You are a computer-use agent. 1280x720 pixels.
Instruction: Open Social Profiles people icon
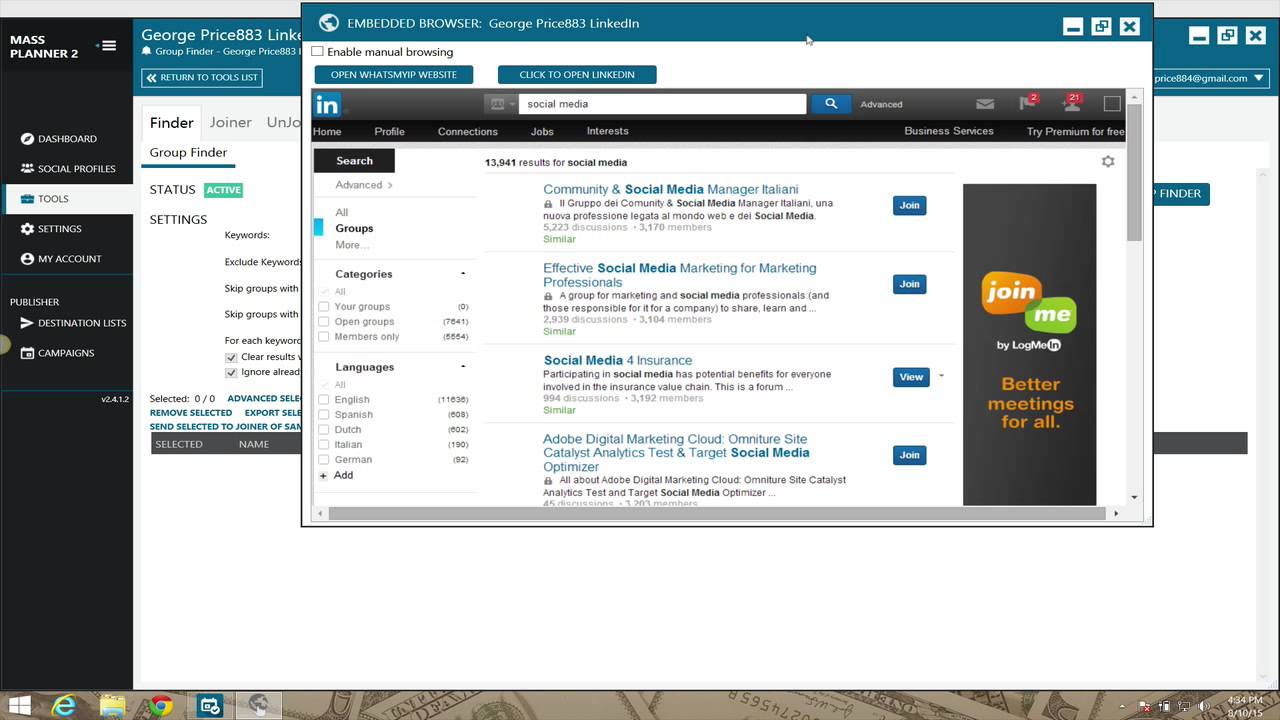pos(28,169)
